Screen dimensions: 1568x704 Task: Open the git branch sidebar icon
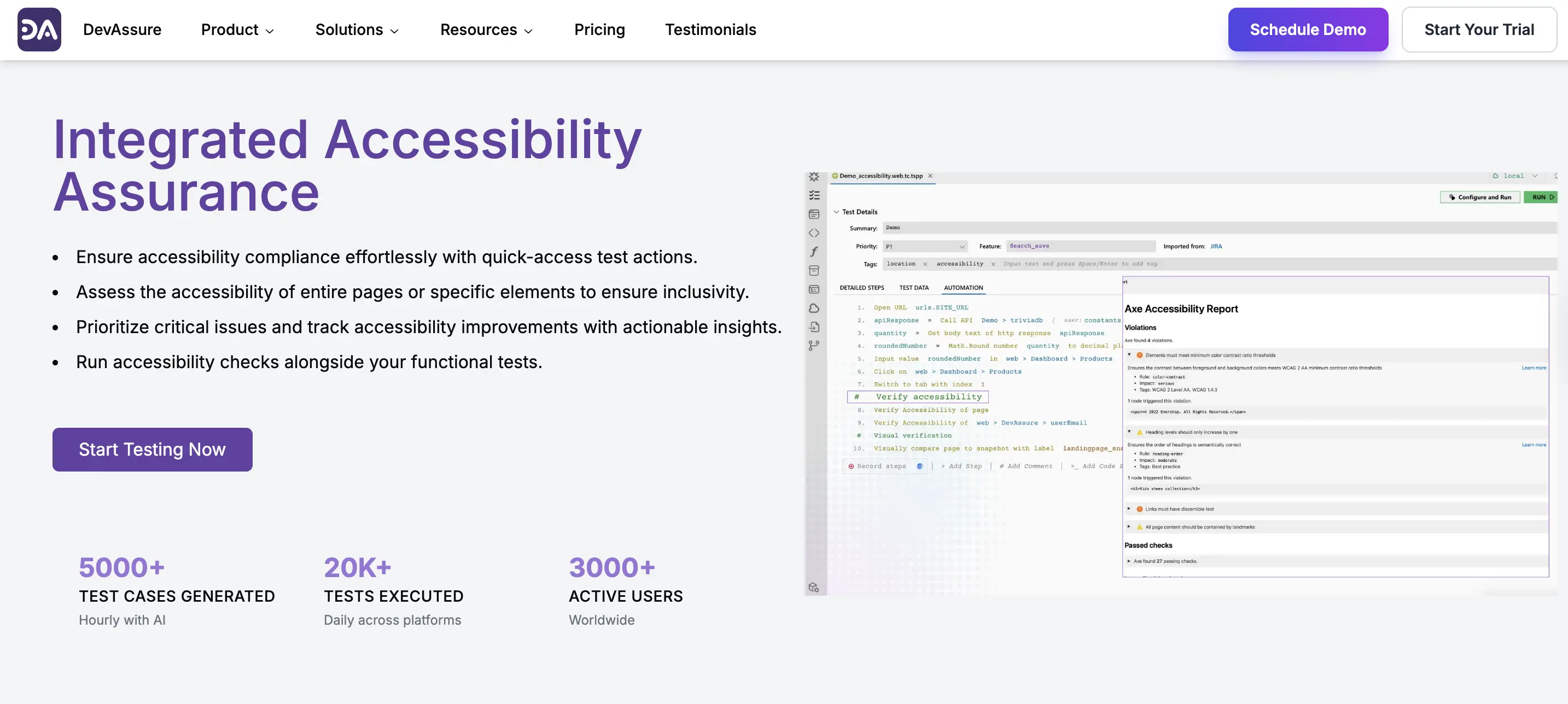click(814, 345)
